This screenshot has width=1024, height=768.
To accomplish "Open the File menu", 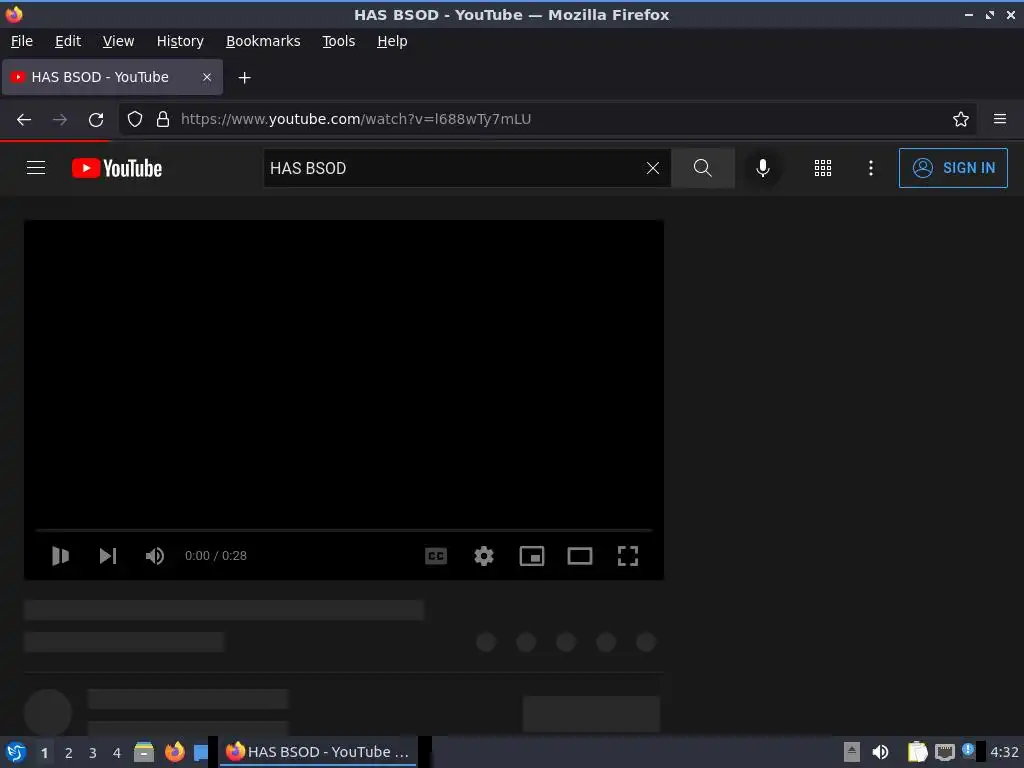I will coord(22,41).
